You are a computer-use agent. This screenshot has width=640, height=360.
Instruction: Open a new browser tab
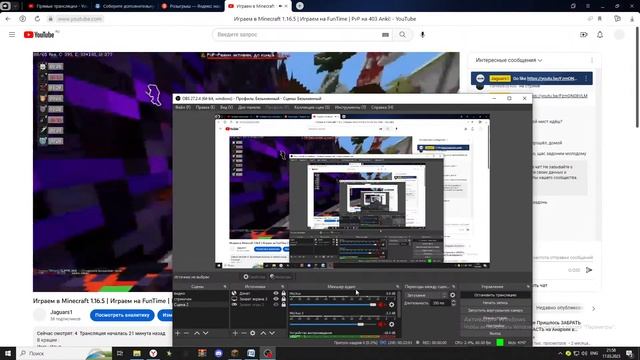[x=300, y=6]
